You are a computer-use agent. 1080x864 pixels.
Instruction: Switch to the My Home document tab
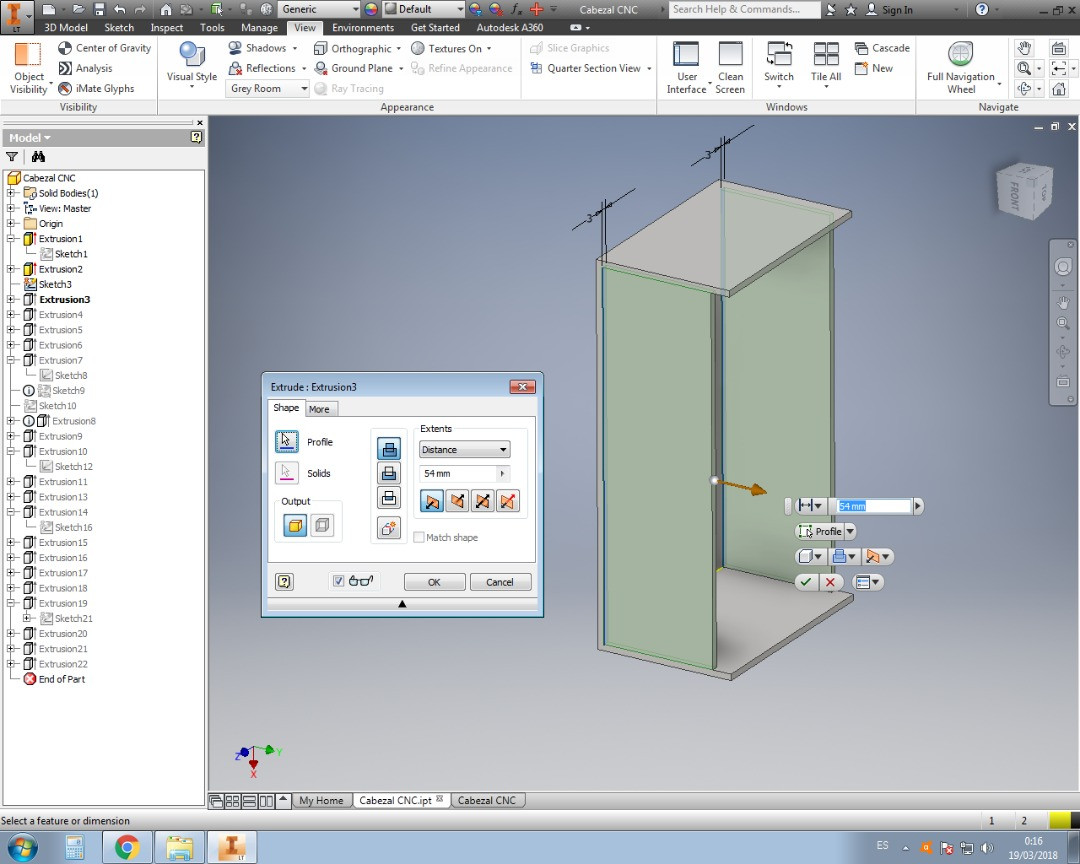click(321, 800)
